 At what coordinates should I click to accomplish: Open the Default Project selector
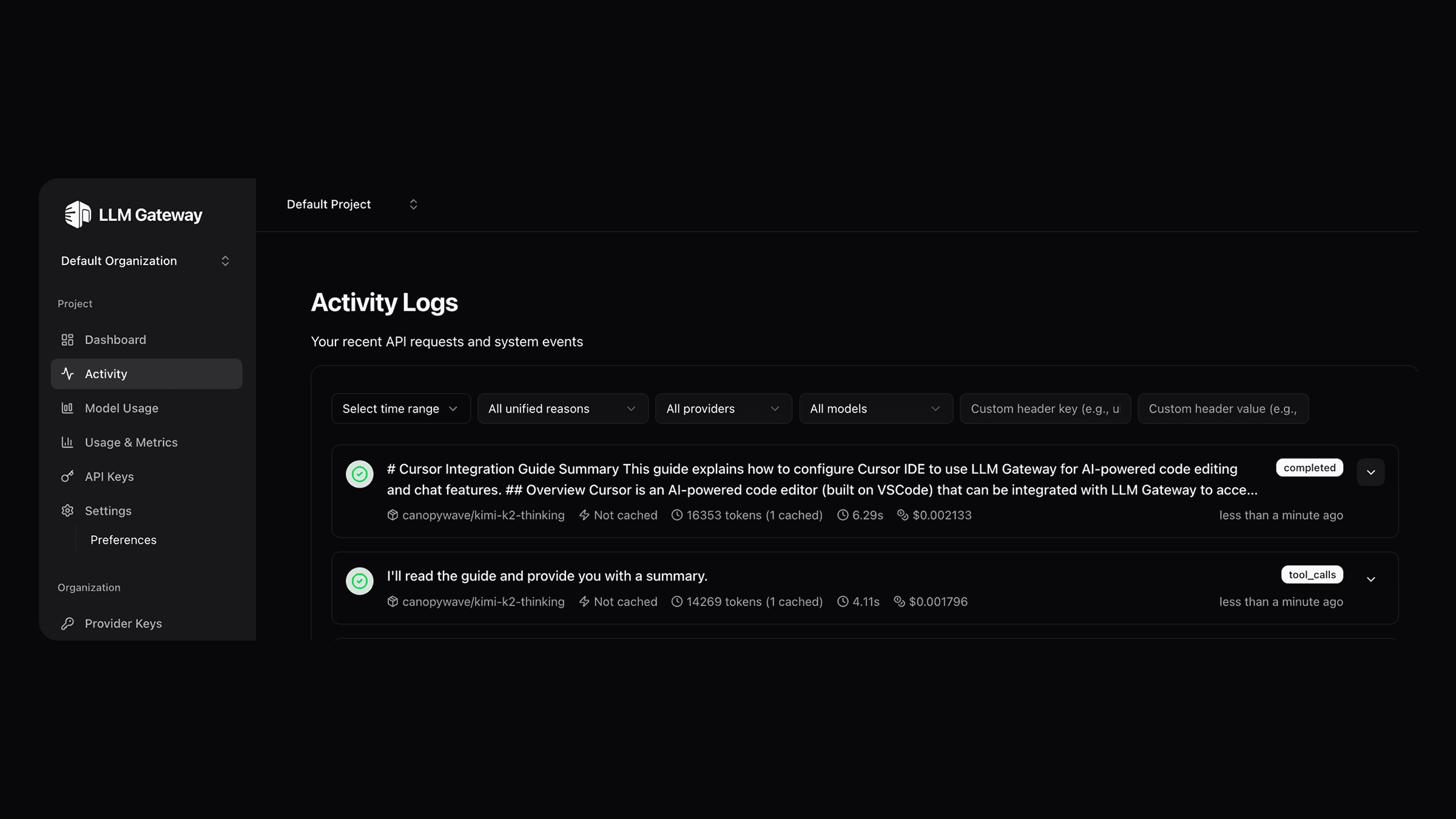[352, 204]
